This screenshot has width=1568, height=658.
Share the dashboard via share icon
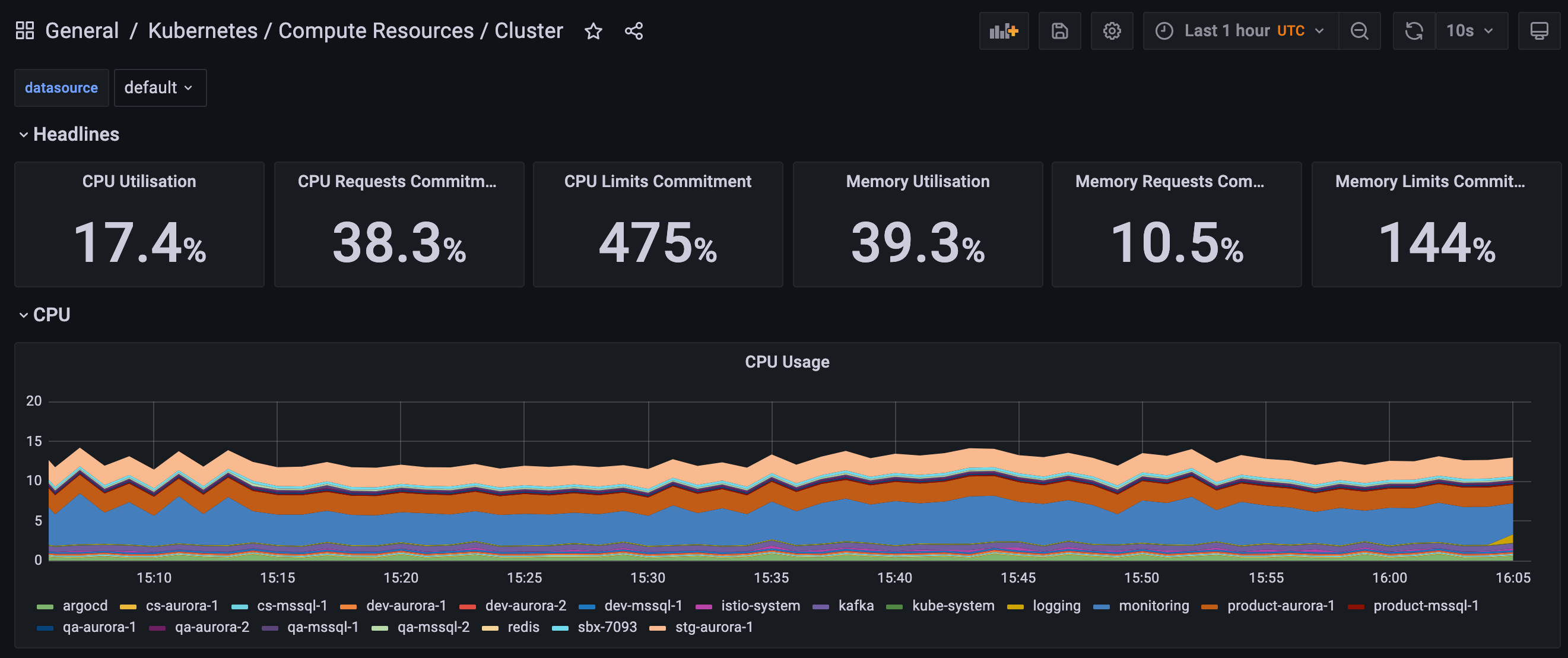click(x=634, y=31)
